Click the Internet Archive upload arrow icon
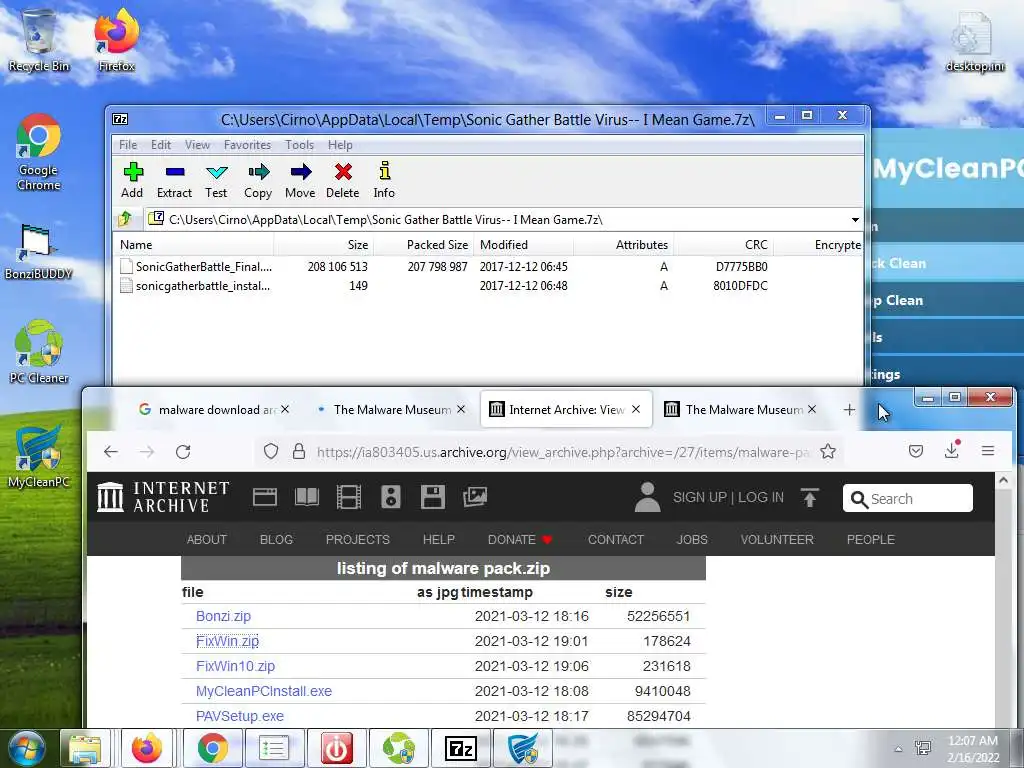 810,498
